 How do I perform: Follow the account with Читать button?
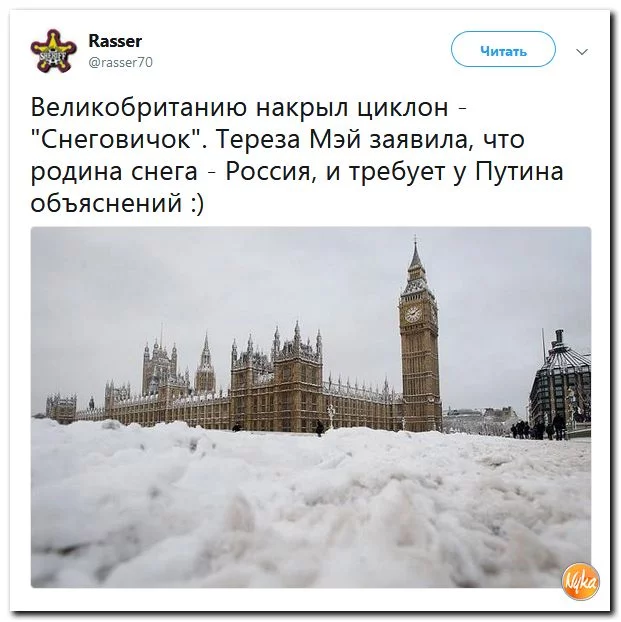coord(503,49)
